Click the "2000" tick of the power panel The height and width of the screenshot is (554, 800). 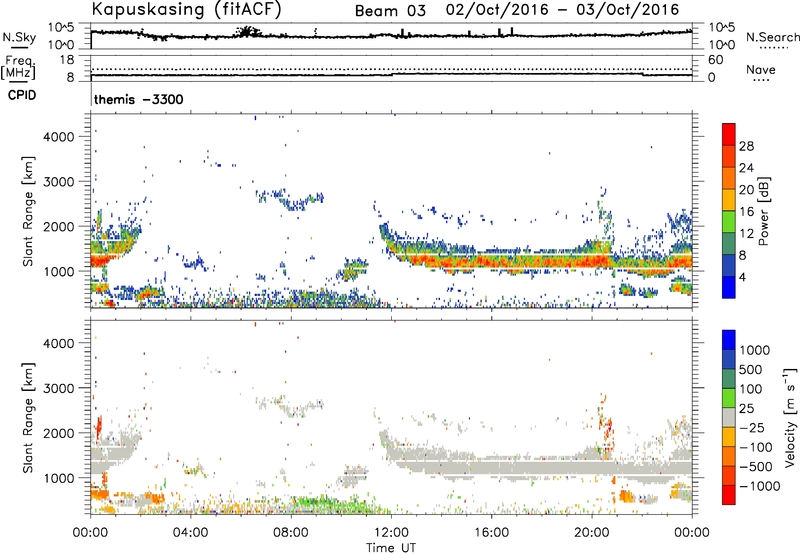pos(59,226)
